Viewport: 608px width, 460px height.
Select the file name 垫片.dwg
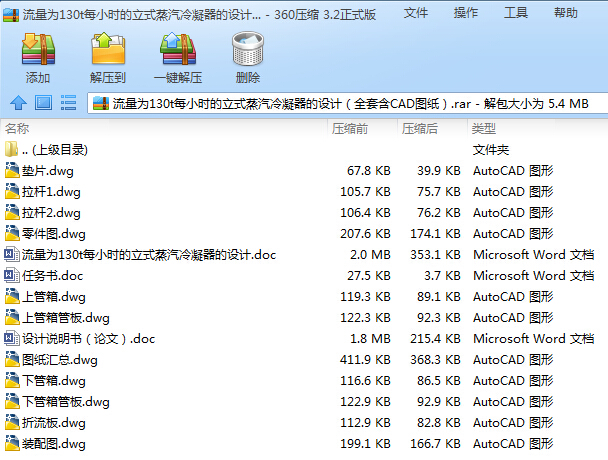(48, 171)
